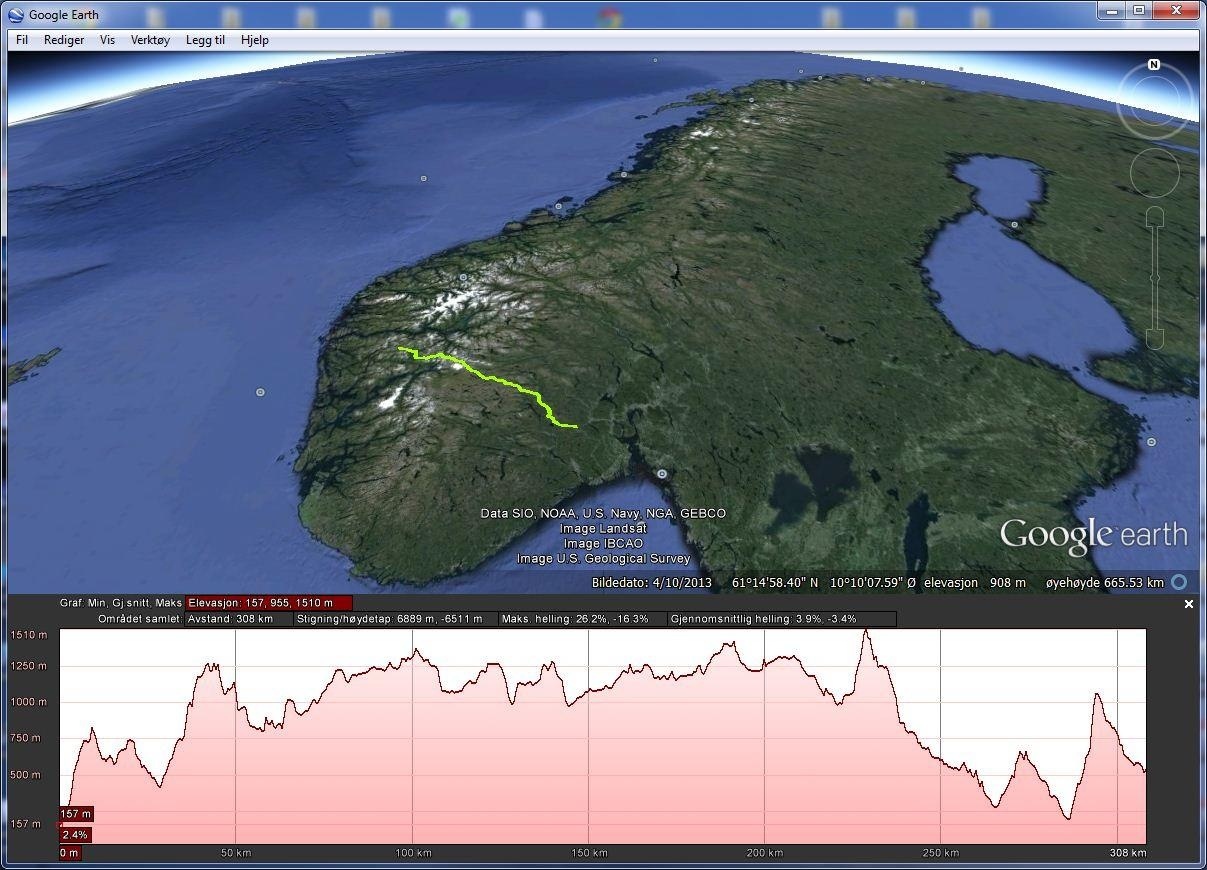Open the Rediger menu

[x=64, y=40]
